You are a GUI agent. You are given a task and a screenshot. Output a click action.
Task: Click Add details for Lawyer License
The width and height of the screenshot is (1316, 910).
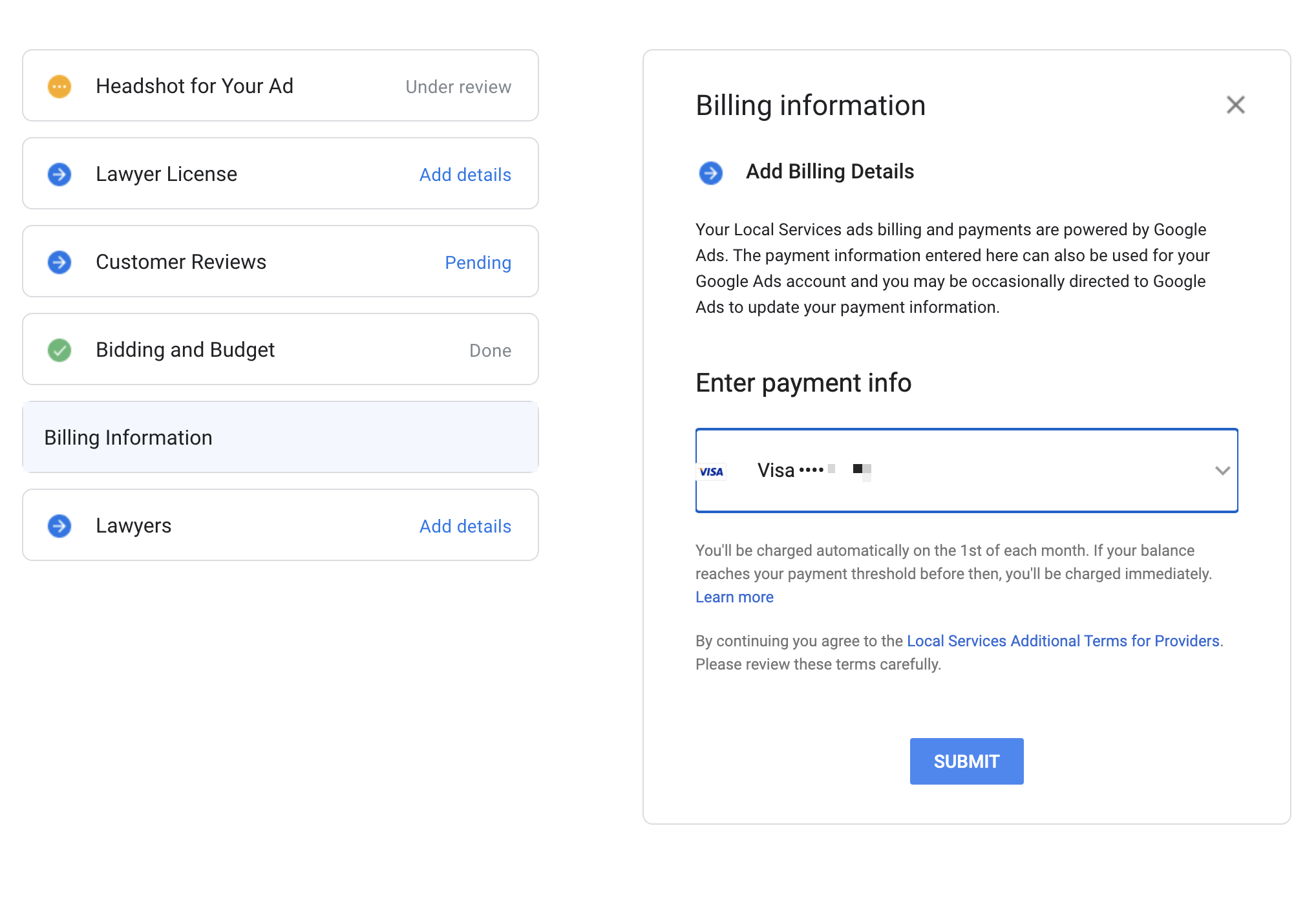click(x=465, y=175)
